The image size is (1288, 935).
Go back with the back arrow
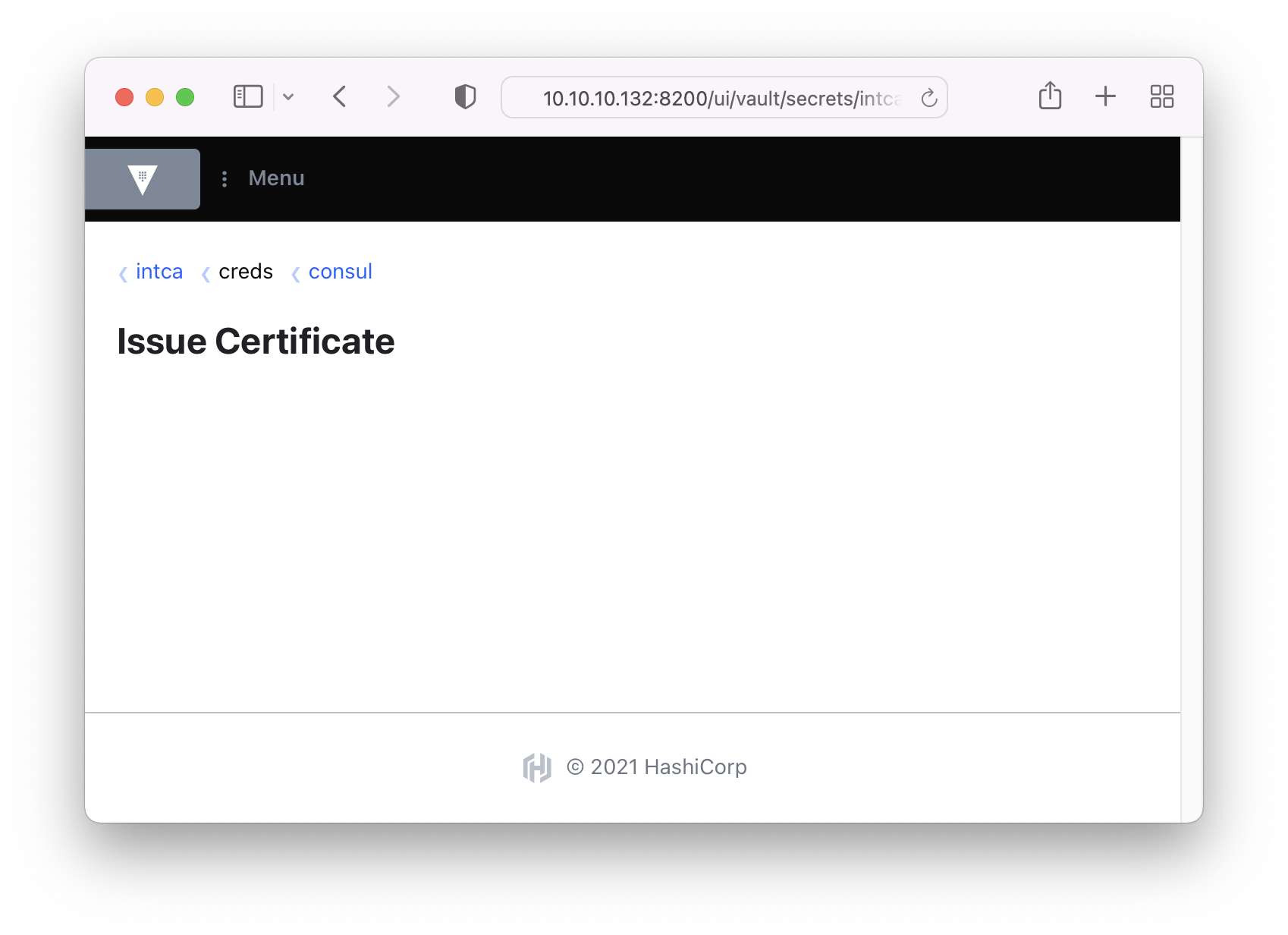pyautogui.click(x=340, y=96)
